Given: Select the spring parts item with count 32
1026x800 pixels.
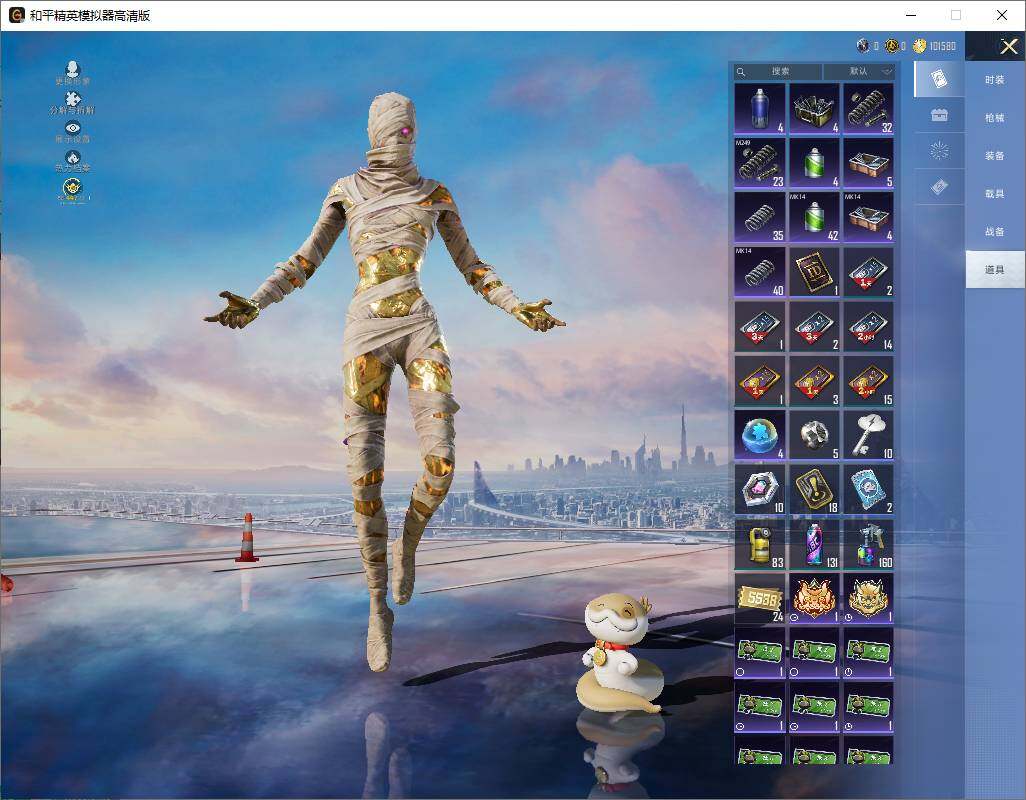Looking at the screenshot, I should pos(868,109).
